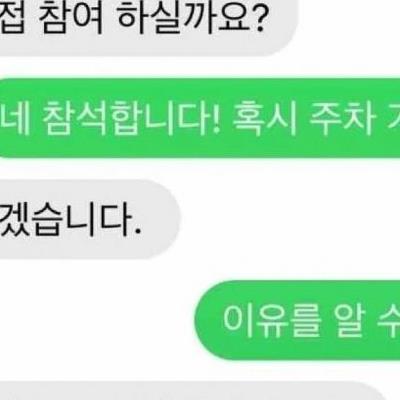Select the word 알 in green bubble
The width and height of the screenshot is (400, 400).
pyautogui.click(x=349, y=321)
